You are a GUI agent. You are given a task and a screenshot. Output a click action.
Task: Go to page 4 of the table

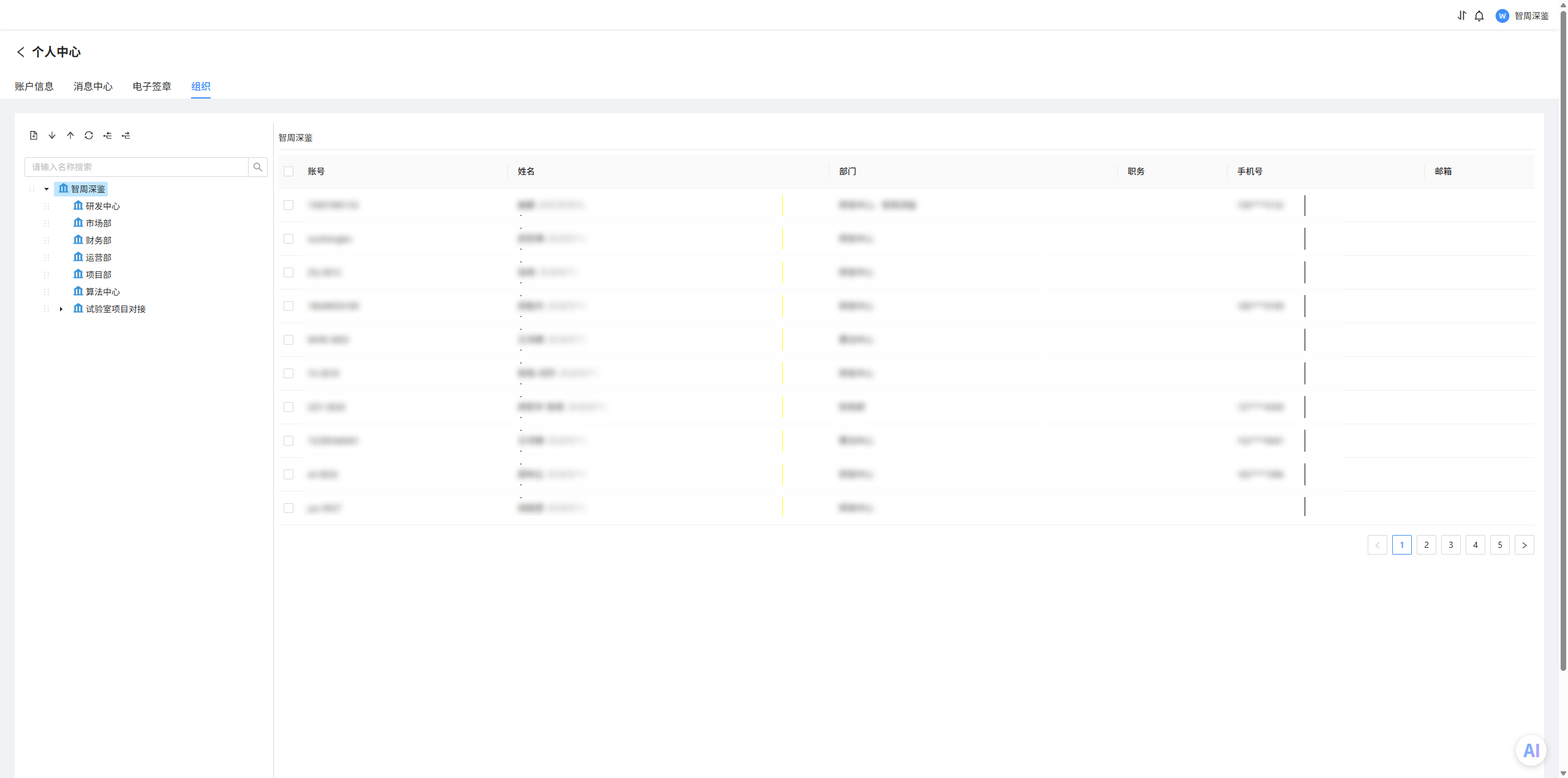click(1476, 545)
